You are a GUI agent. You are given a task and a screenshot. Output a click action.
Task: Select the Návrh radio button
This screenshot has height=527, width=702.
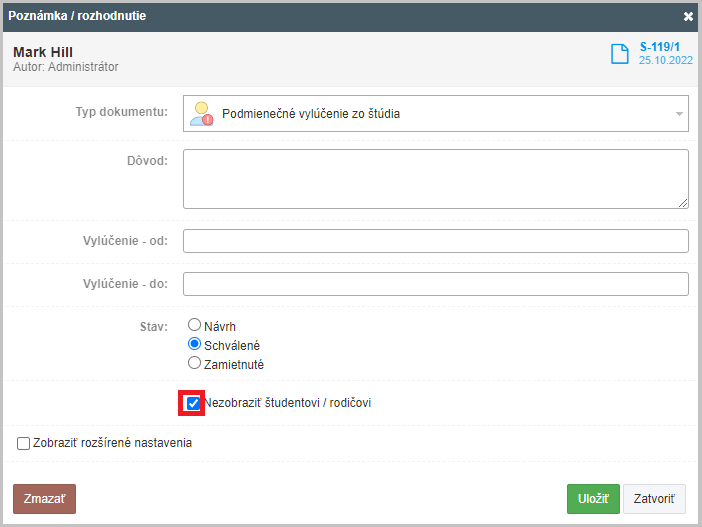pyautogui.click(x=194, y=325)
